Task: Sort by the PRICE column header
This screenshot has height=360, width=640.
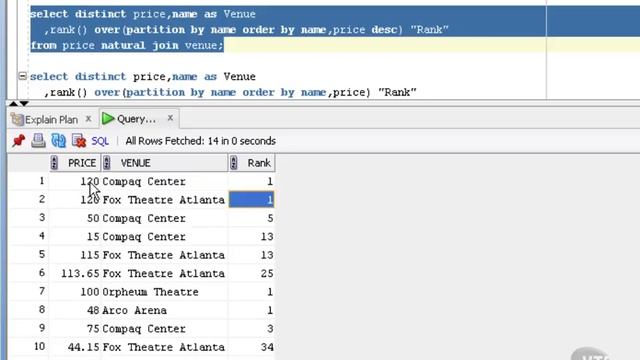Action: click(75, 163)
